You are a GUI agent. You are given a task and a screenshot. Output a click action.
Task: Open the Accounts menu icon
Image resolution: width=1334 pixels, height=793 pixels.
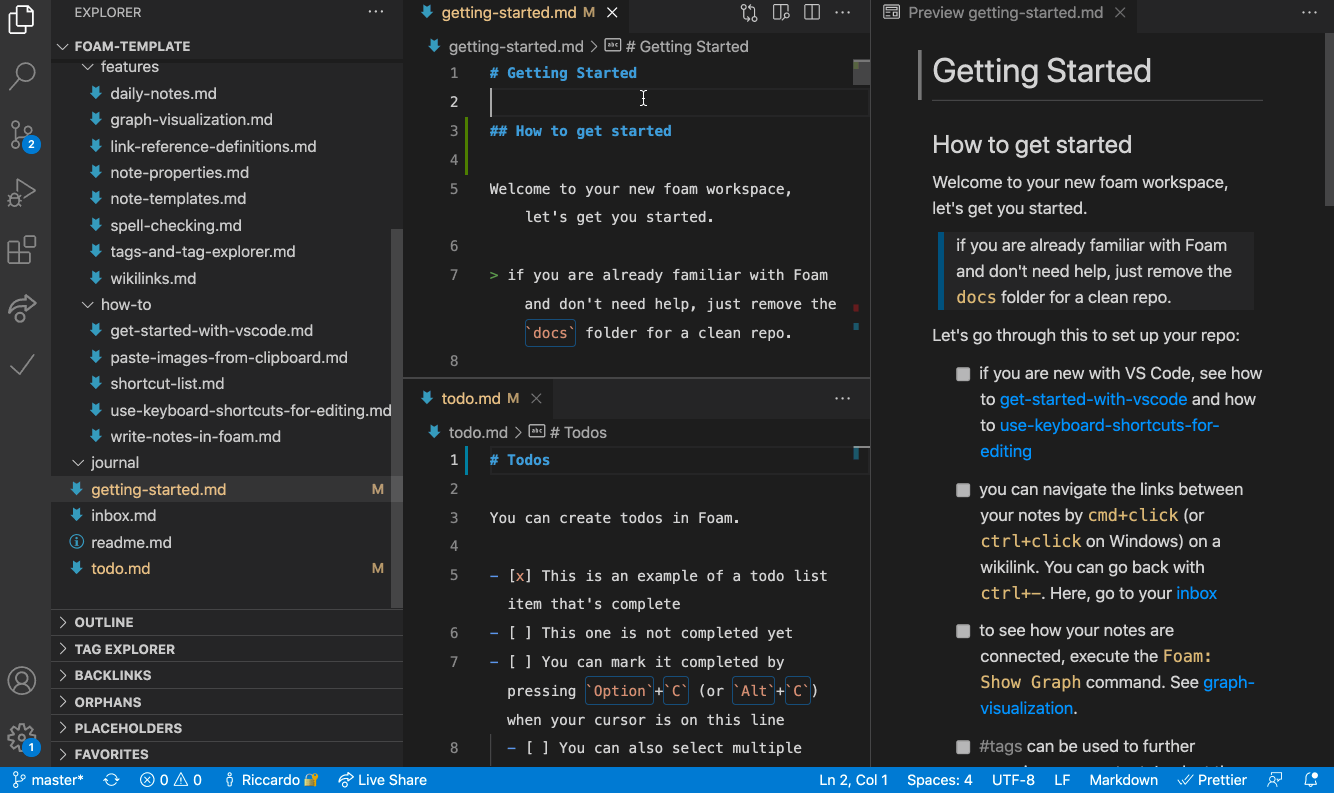[22, 681]
